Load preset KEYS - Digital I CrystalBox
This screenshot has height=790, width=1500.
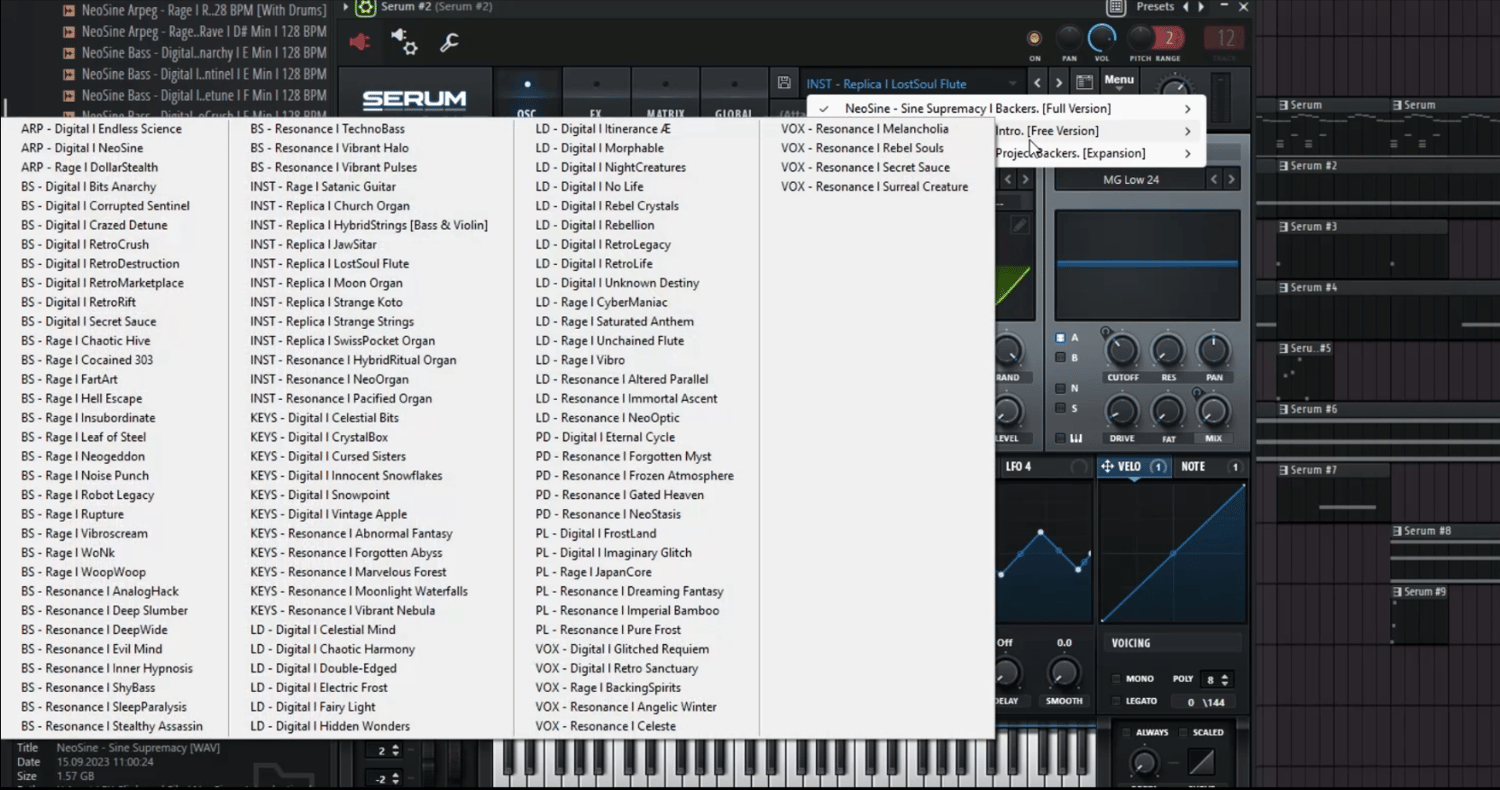(x=319, y=437)
